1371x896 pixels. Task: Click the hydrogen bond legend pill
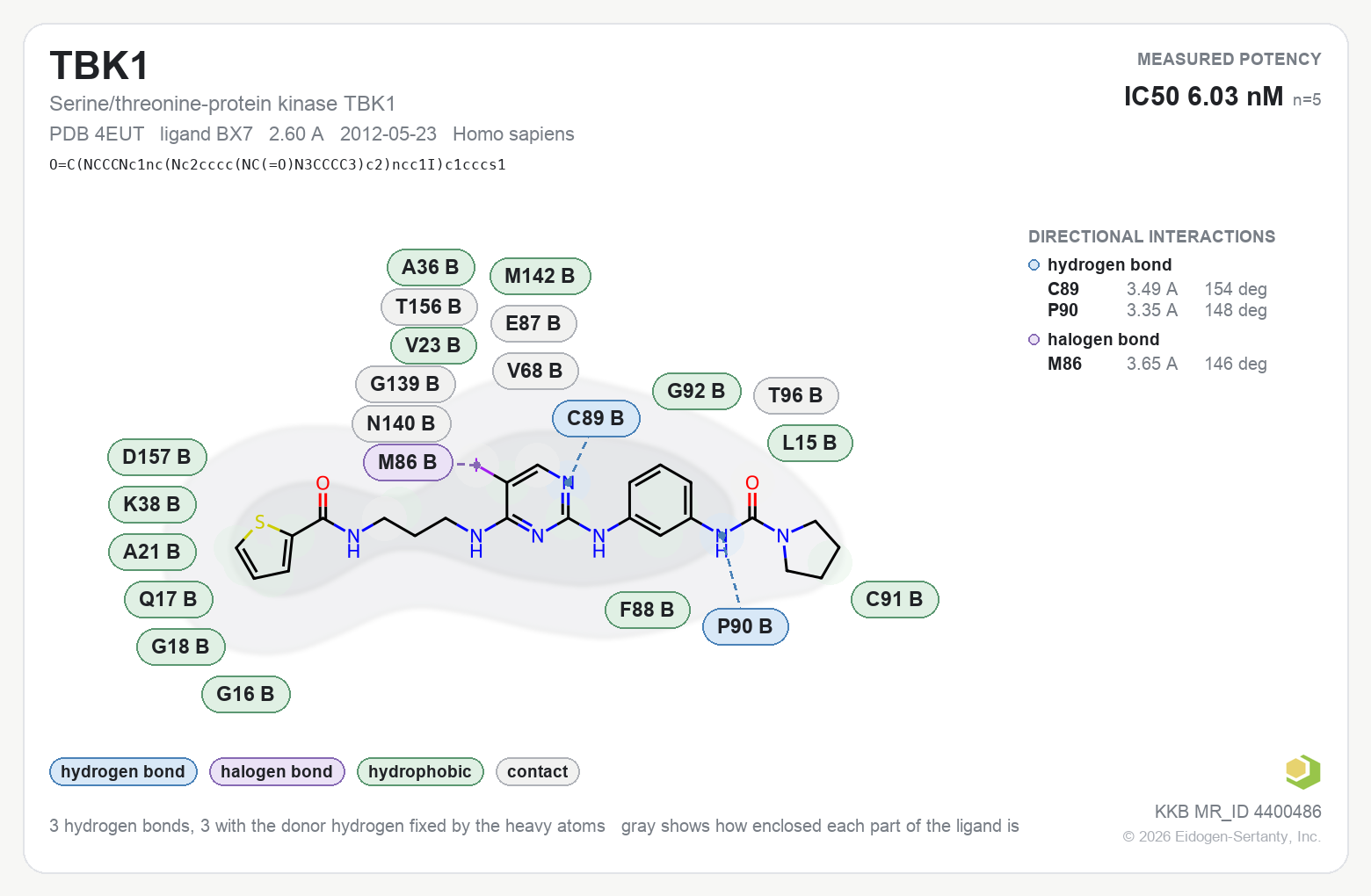(x=123, y=771)
